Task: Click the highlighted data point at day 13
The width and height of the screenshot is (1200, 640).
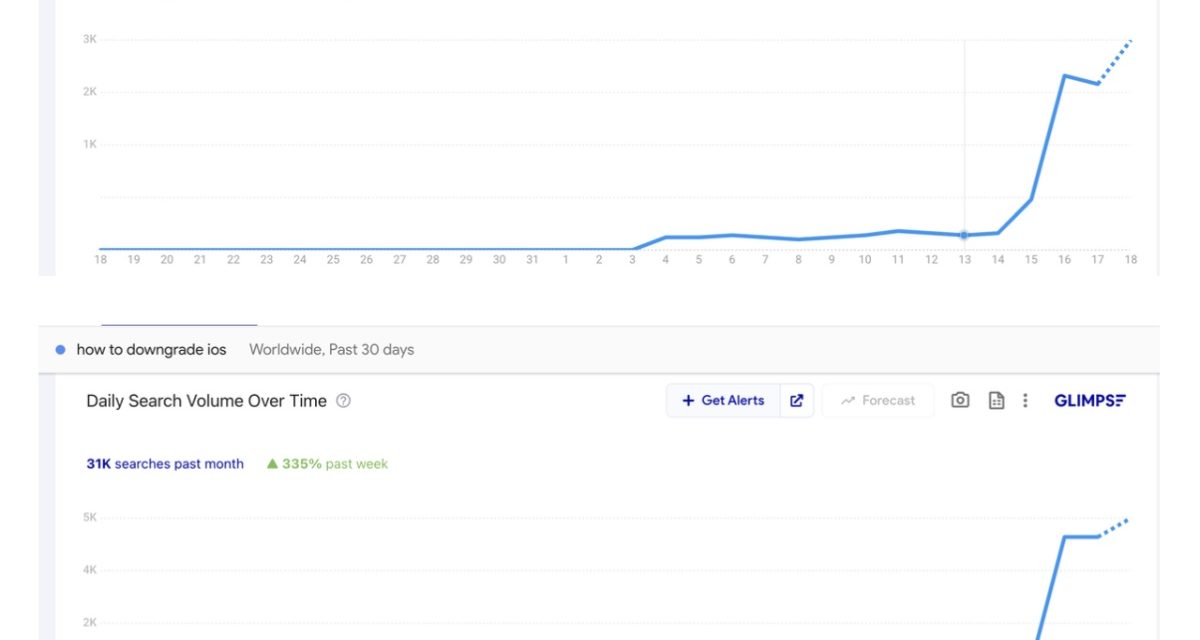Action: 964,235
